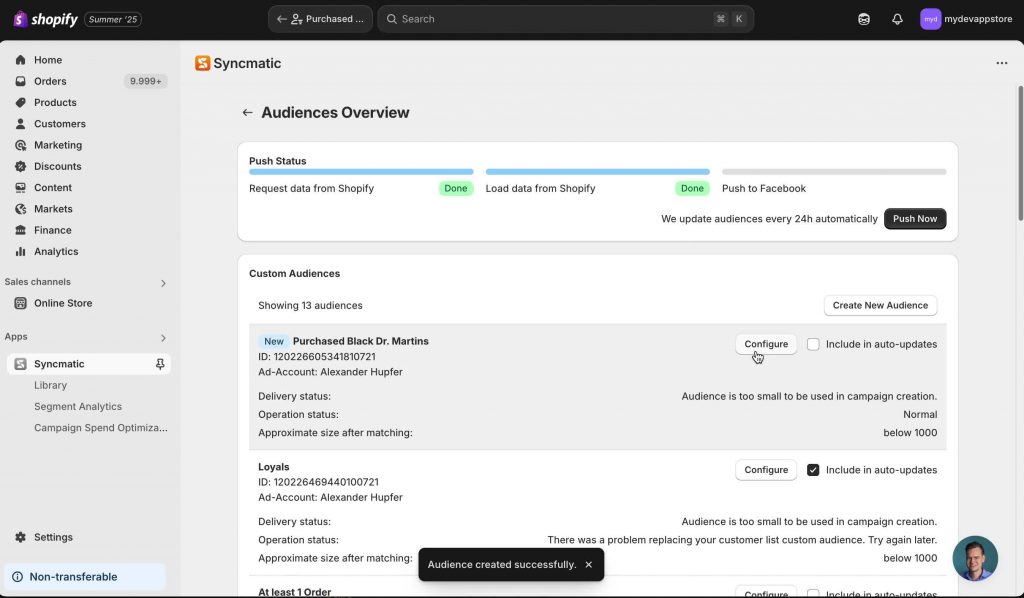1024x598 pixels.
Task: Click the top search input field
Action: (x=566, y=19)
